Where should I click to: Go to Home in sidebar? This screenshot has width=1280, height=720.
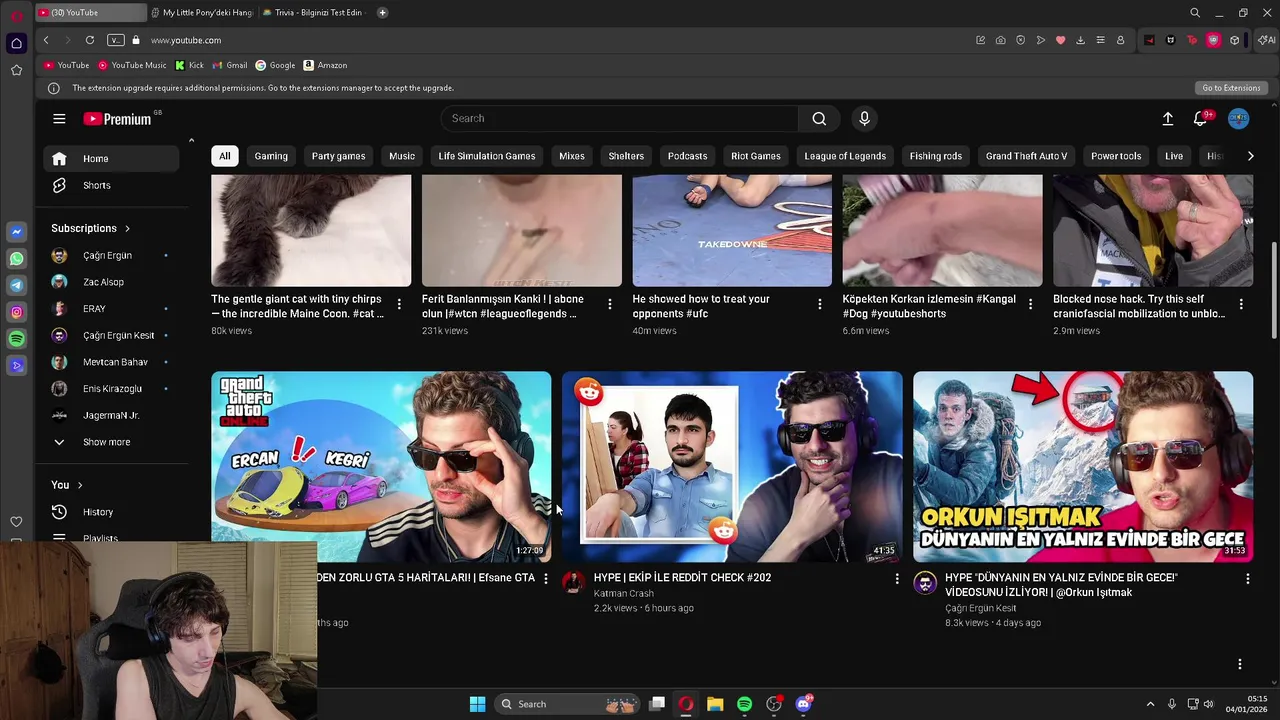coord(111,159)
